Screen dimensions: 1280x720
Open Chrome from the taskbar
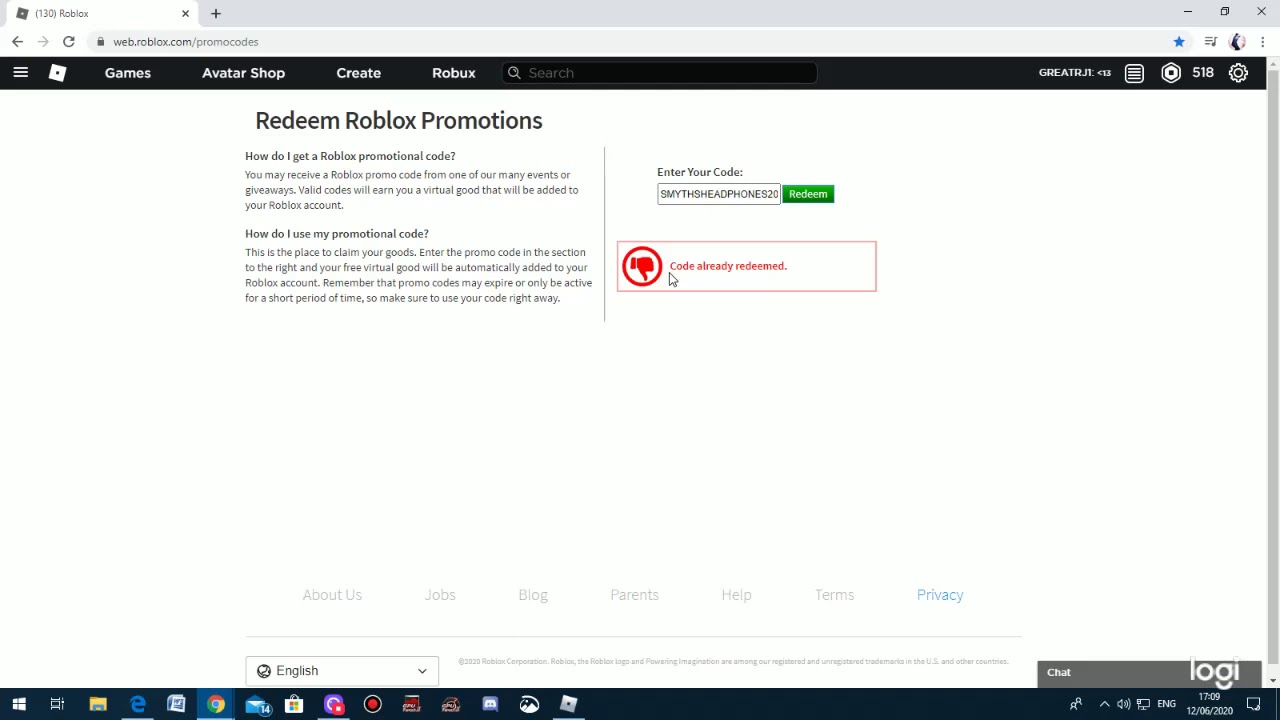pyautogui.click(x=216, y=704)
